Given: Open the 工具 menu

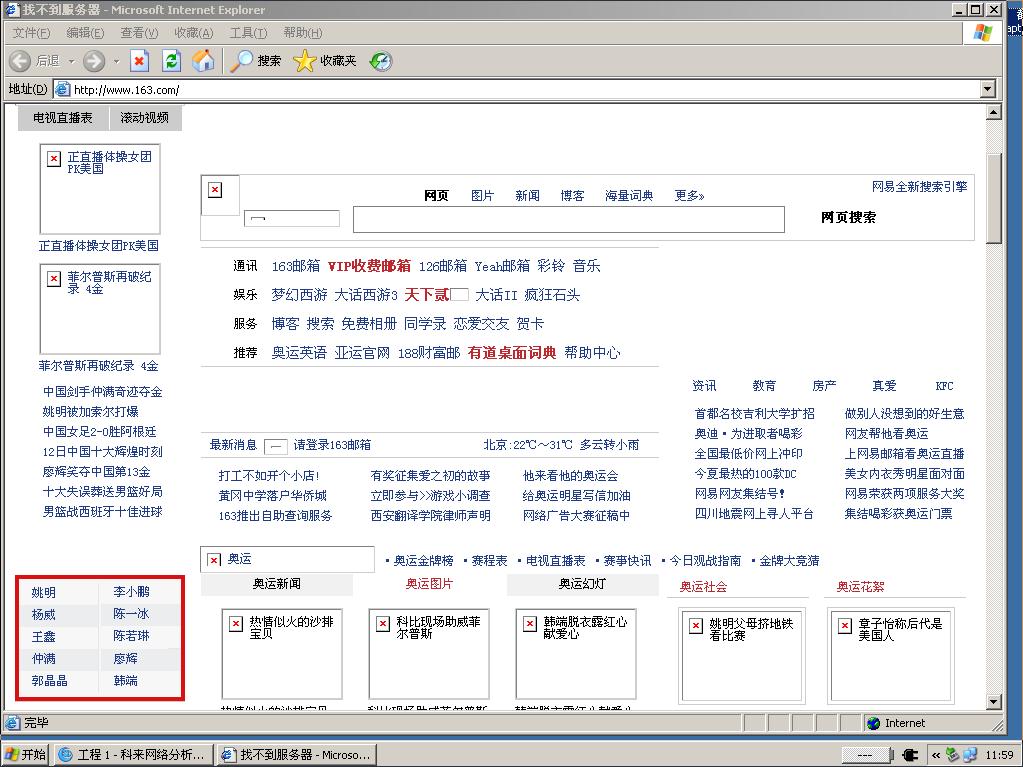Looking at the screenshot, I should (246, 32).
